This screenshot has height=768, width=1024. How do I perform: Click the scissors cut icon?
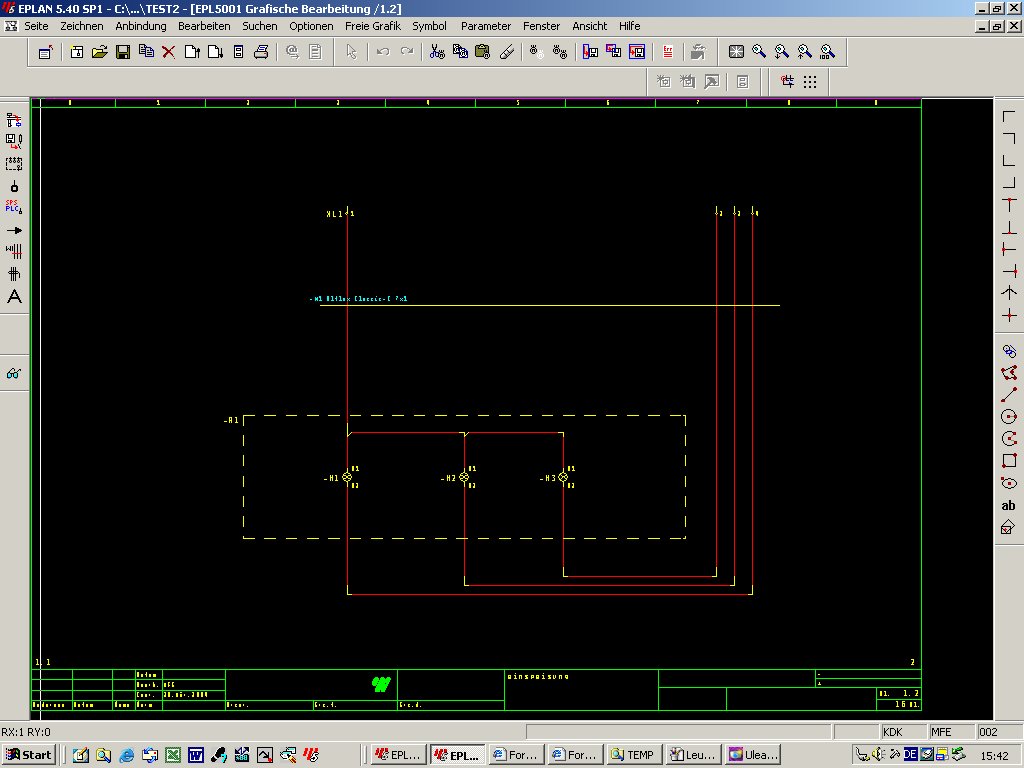(x=437, y=52)
